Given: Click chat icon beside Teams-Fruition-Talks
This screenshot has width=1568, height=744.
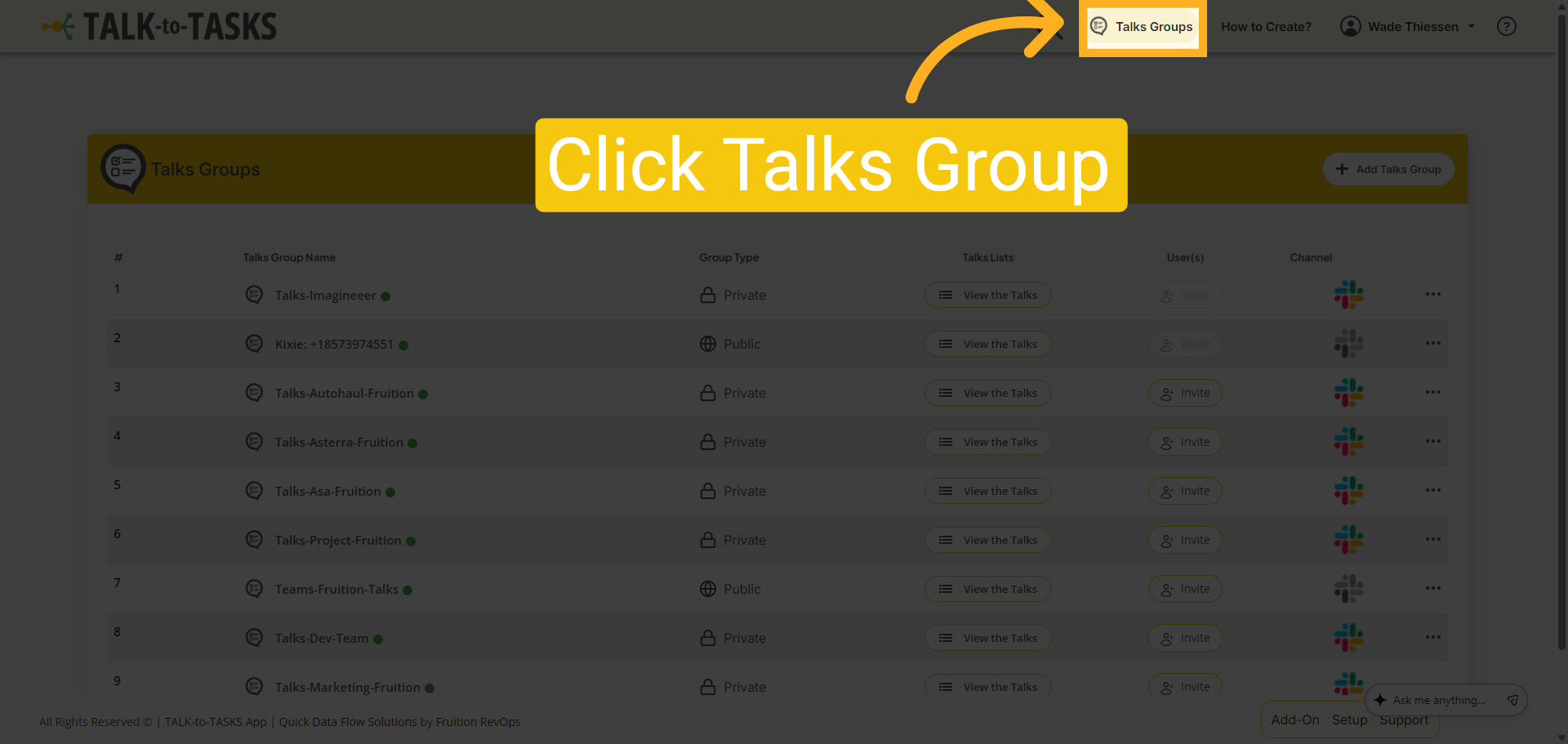Looking at the screenshot, I should coord(254,589).
